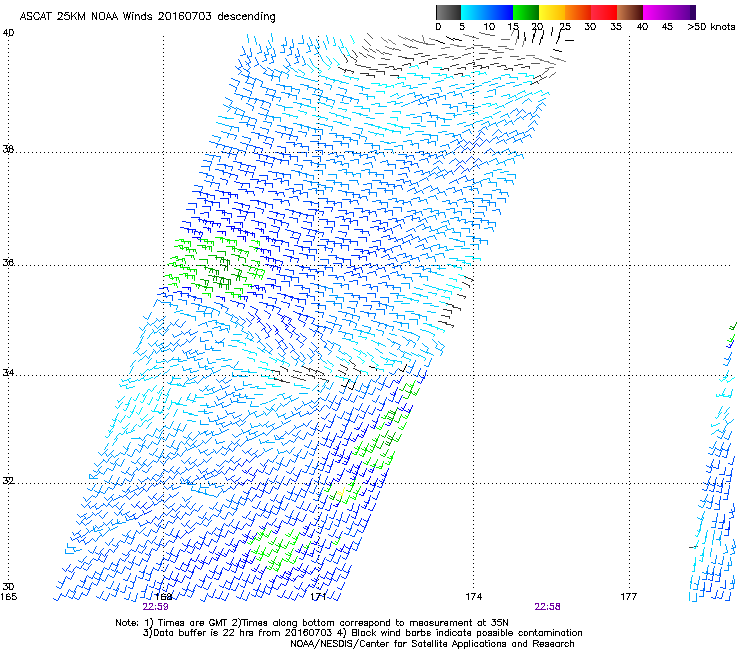Click the gray 0-5 knots color segment

[x=448, y=12]
